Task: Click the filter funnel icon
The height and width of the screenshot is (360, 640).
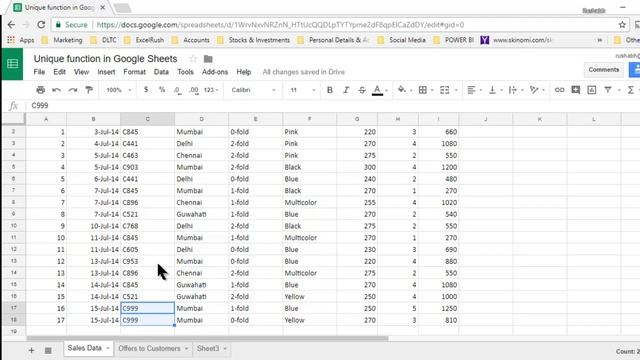Action: [608, 90]
